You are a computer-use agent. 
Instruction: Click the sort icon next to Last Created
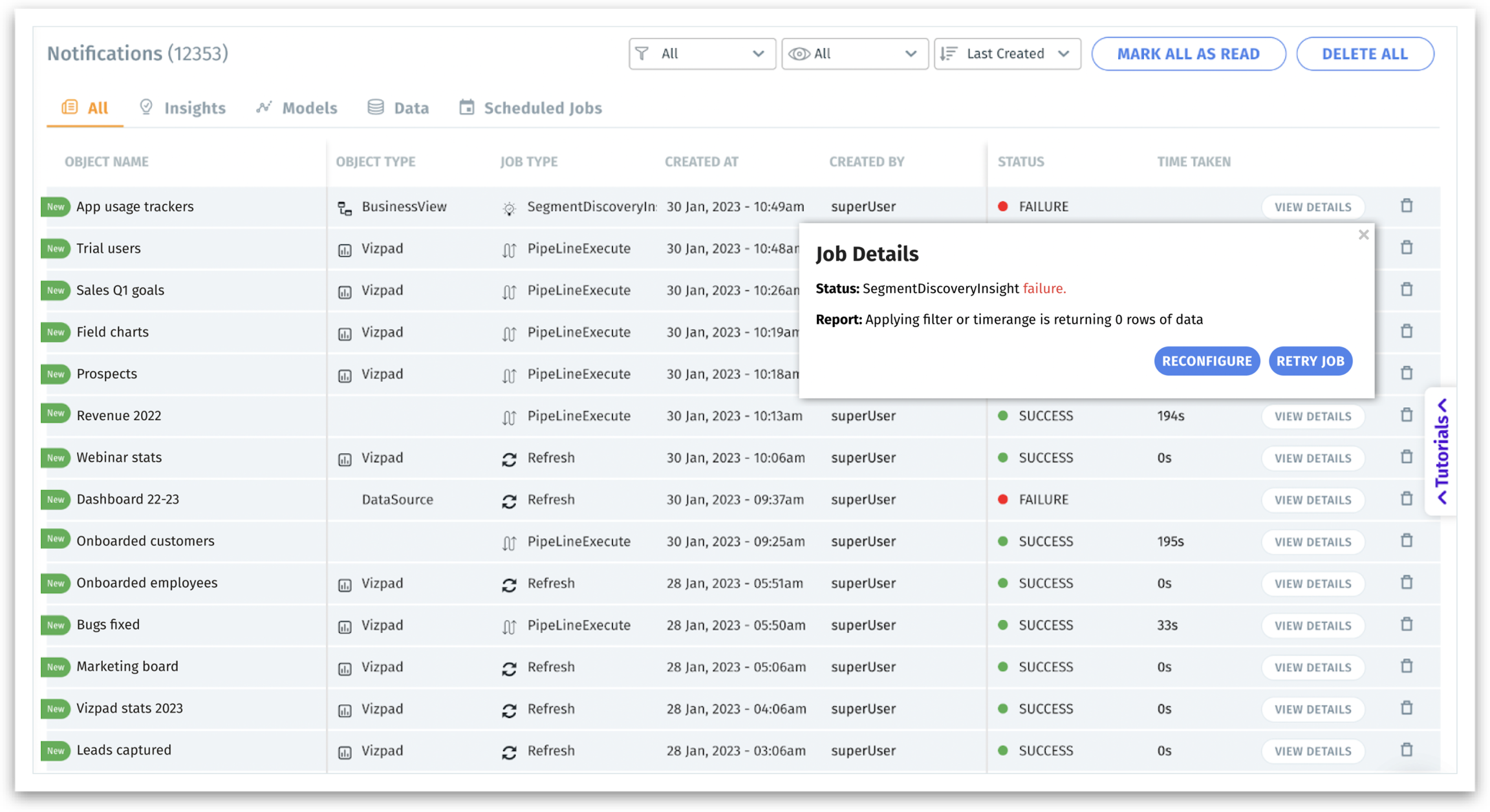click(x=948, y=54)
